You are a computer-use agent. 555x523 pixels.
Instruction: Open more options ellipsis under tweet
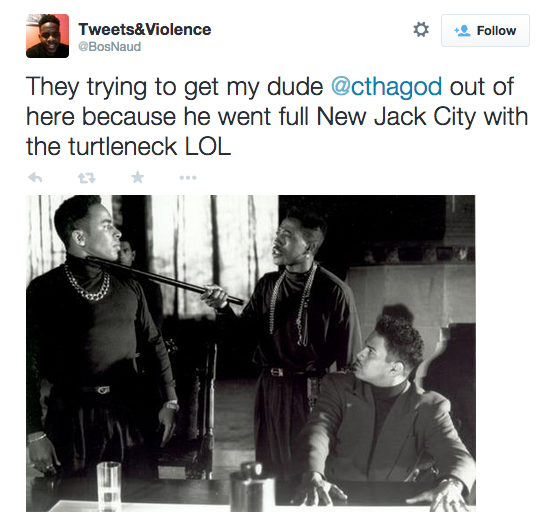coord(188,178)
